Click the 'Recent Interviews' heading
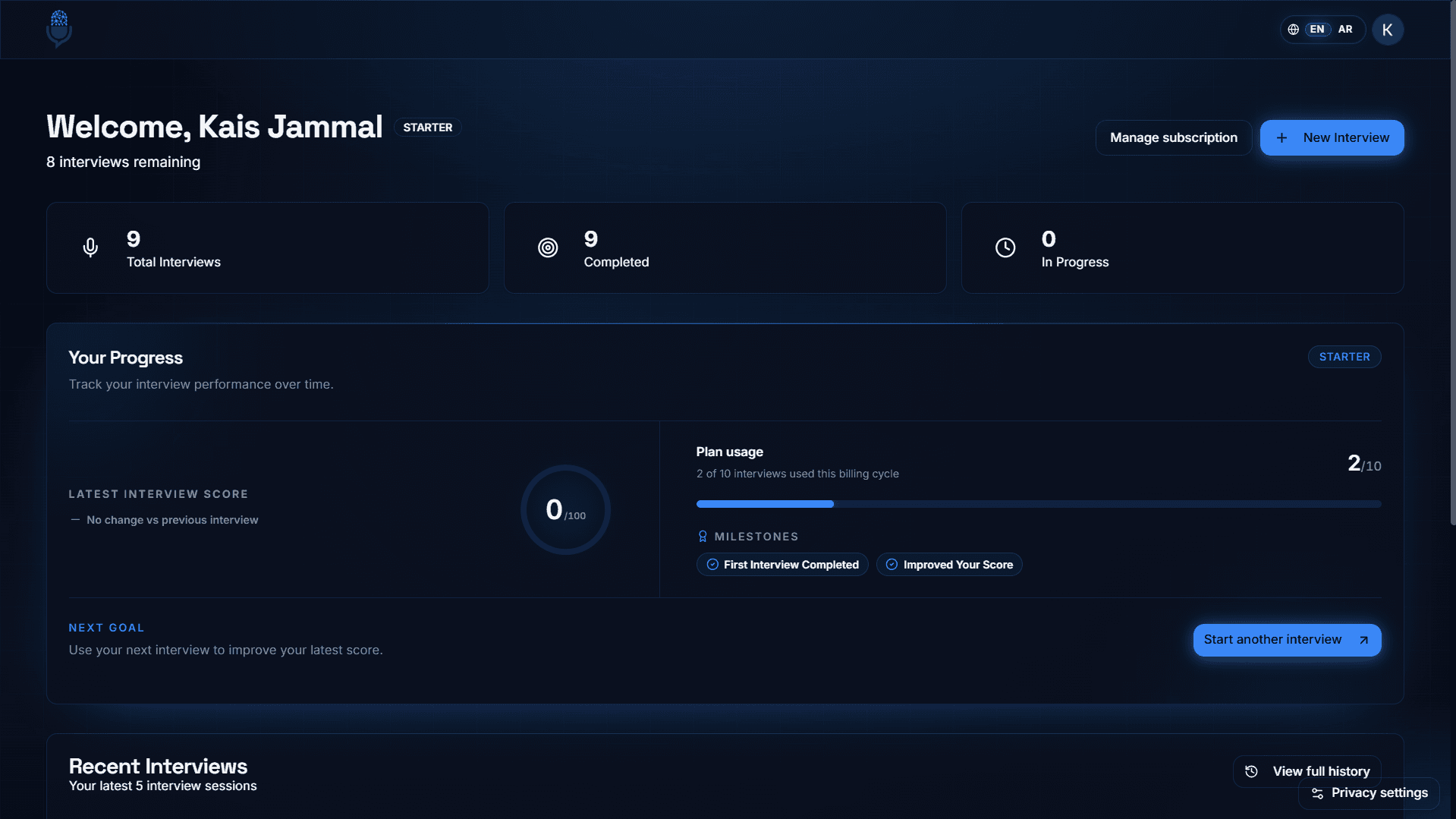Image resolution: width=1456 pixels, height=819 pixels. tap(158, 766)
